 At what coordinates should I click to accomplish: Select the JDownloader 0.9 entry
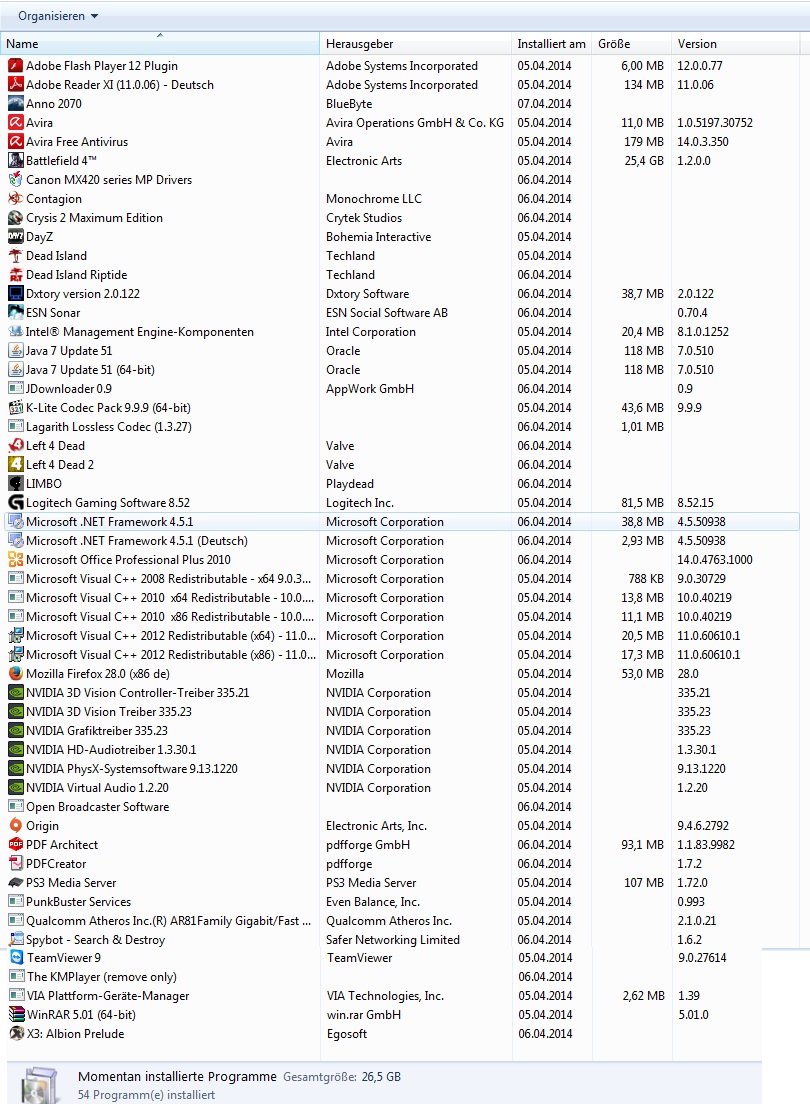point(403,389)
